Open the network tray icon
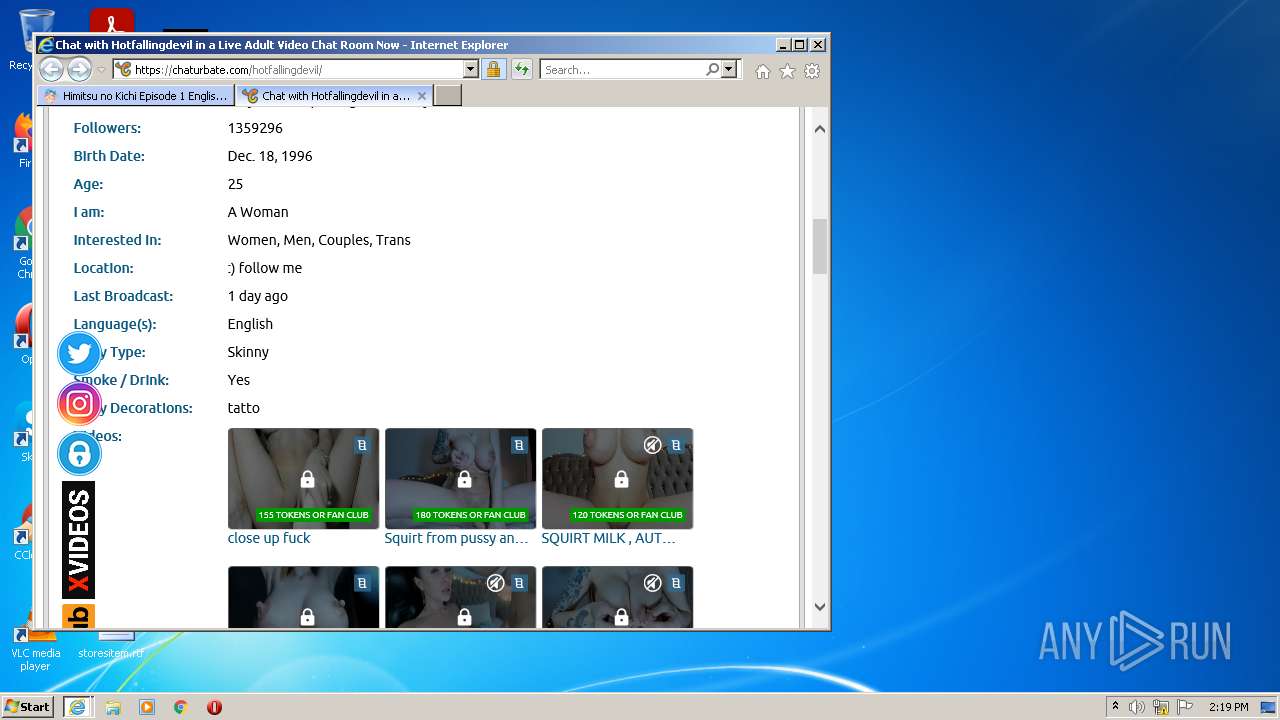Screen dimensions: 1280x720 [x=1161, y=707]
